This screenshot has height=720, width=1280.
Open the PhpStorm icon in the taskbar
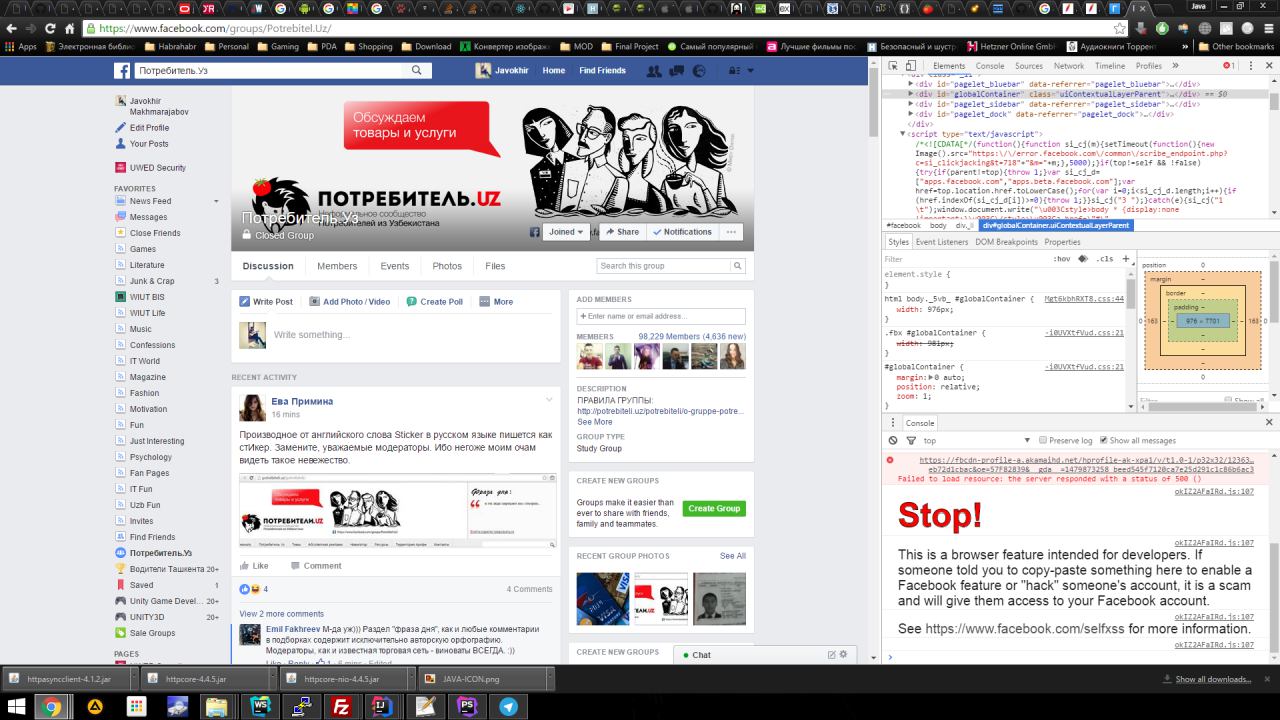click(467, 706)
